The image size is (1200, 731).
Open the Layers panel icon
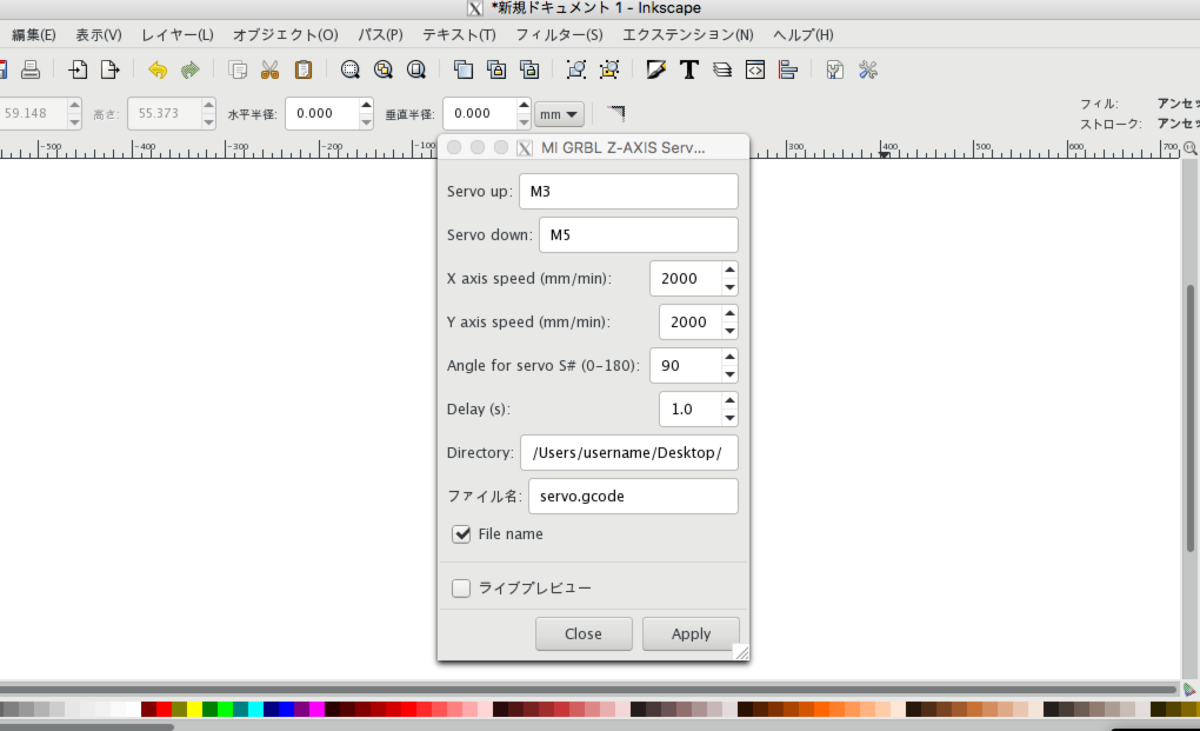click(722, 70)
